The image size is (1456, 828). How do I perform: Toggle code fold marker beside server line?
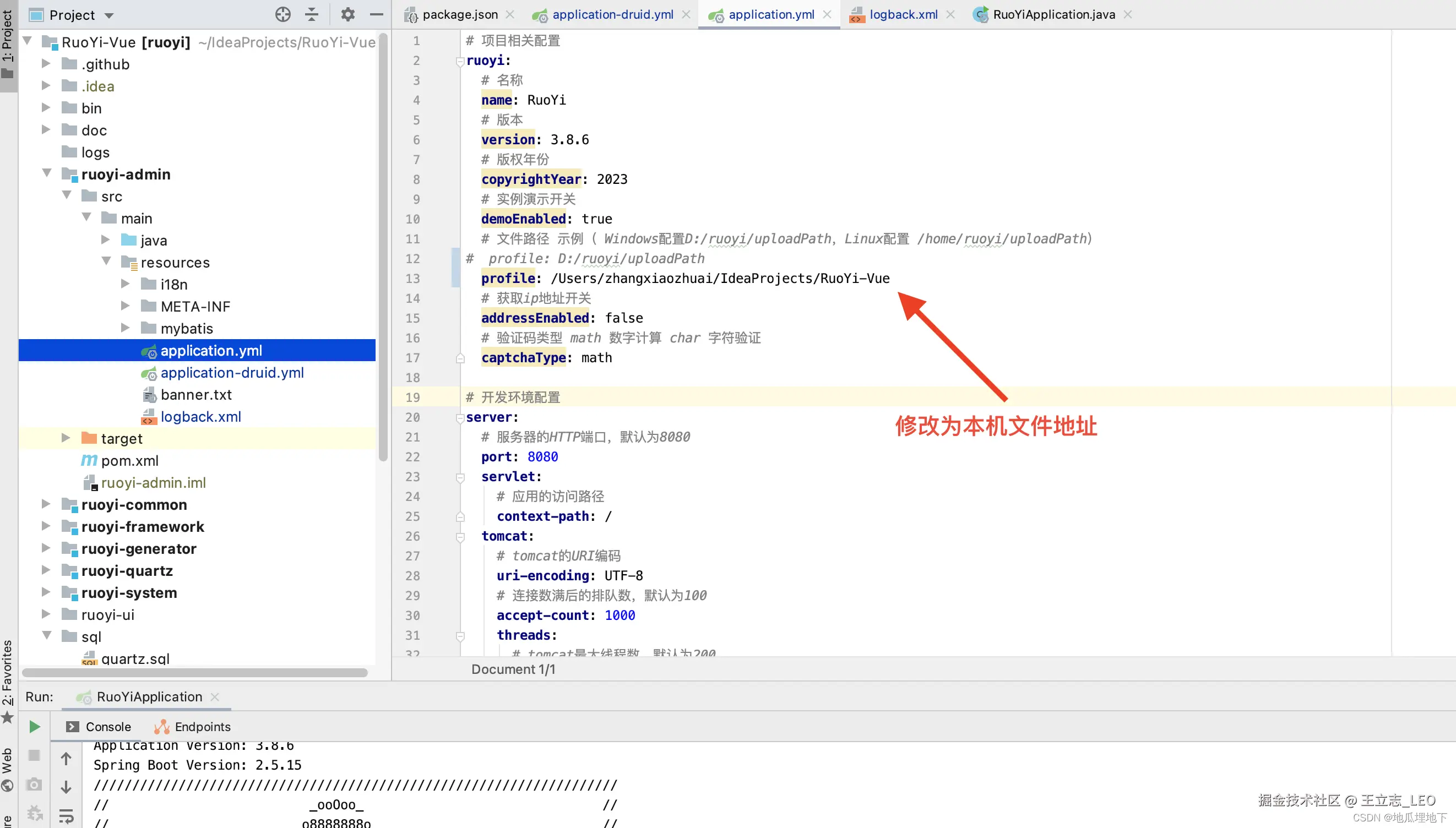[x=460, y=418]
